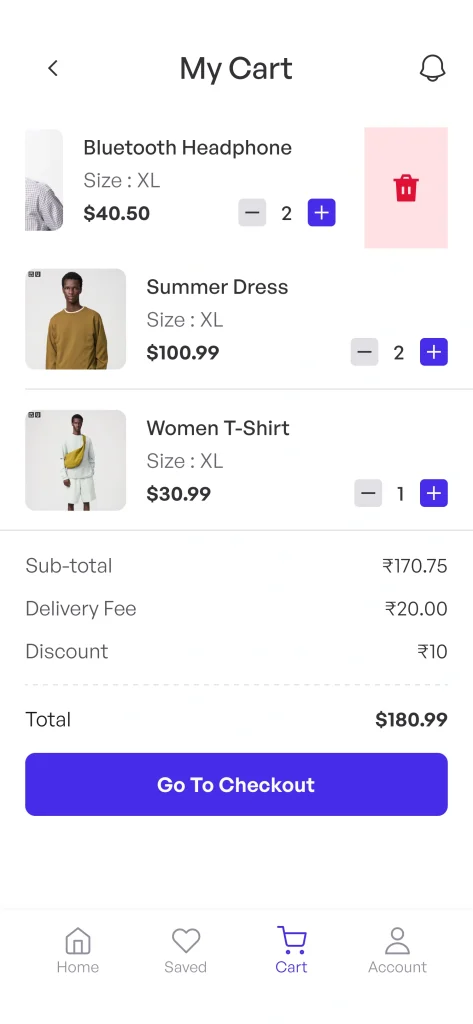The width and height of the screenshot is (473, 1024).
Task: Open the Women T-Shirt item title
Action: pyautogui.click(x=218, y=428)
